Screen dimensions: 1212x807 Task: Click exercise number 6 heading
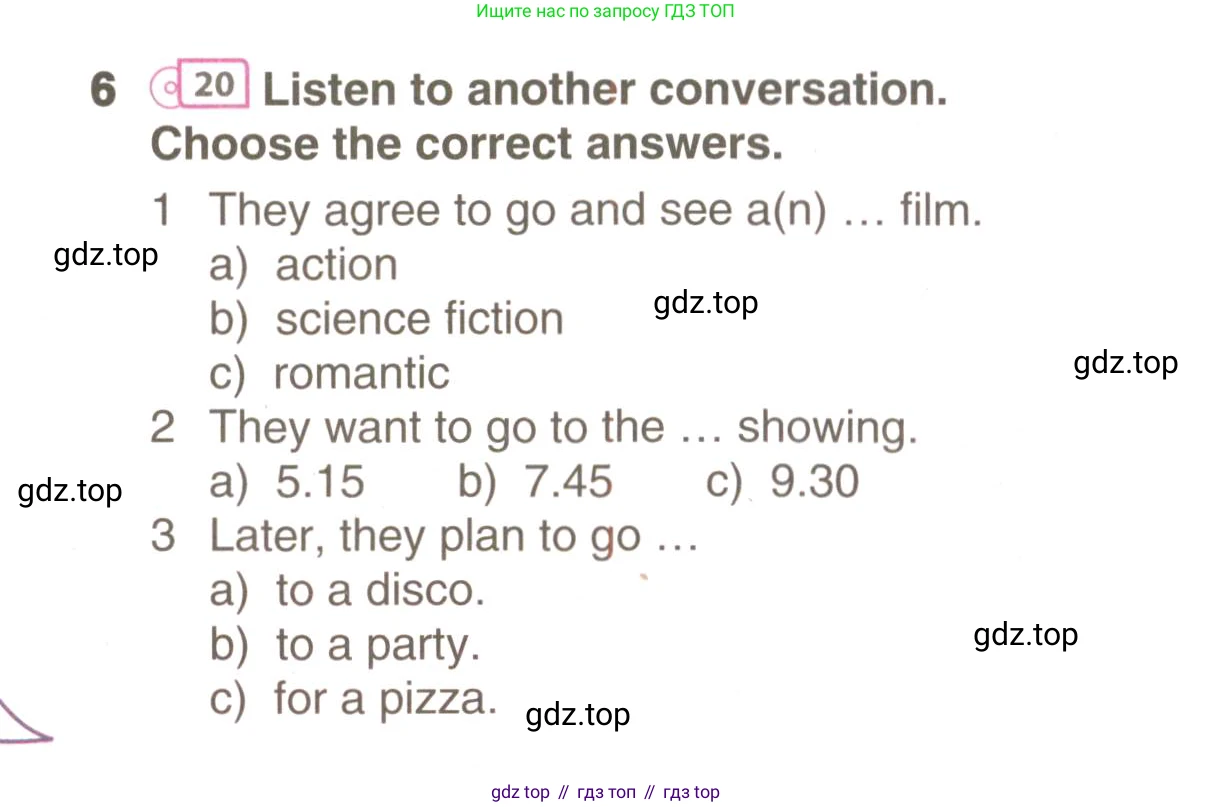(104, 90)
